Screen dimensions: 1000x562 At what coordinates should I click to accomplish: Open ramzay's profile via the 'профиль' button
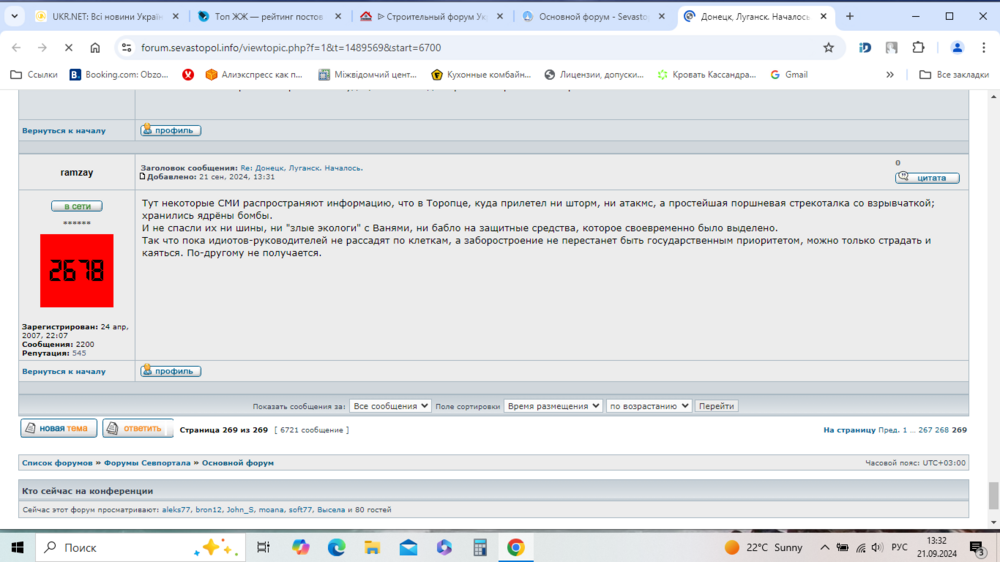(171, 371)
